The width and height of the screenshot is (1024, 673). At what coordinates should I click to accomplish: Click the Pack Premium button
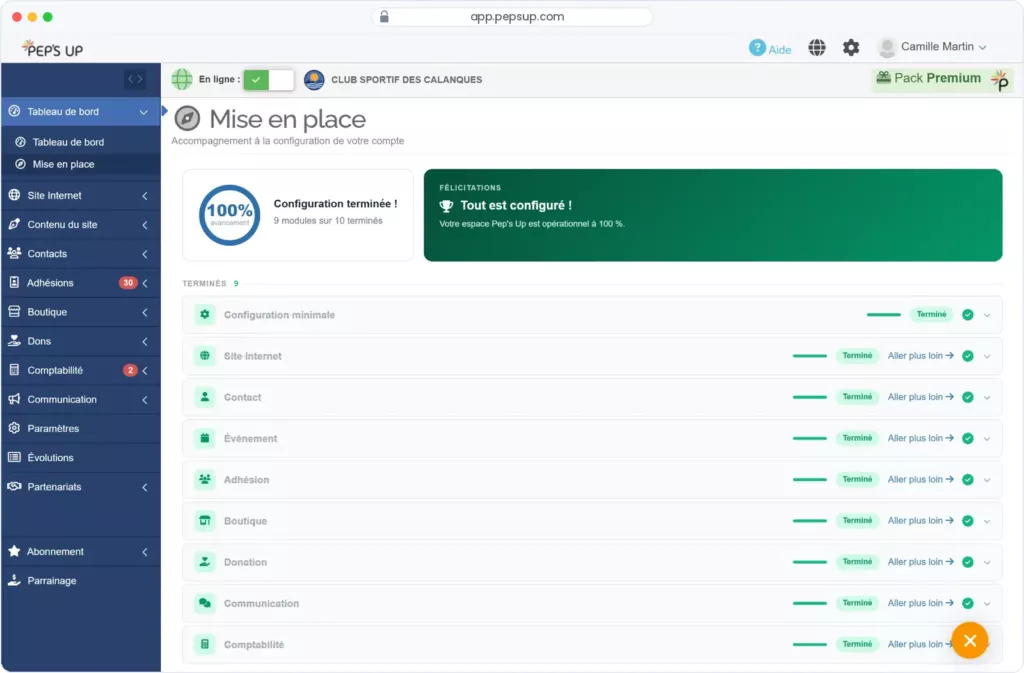pos(942,80)
